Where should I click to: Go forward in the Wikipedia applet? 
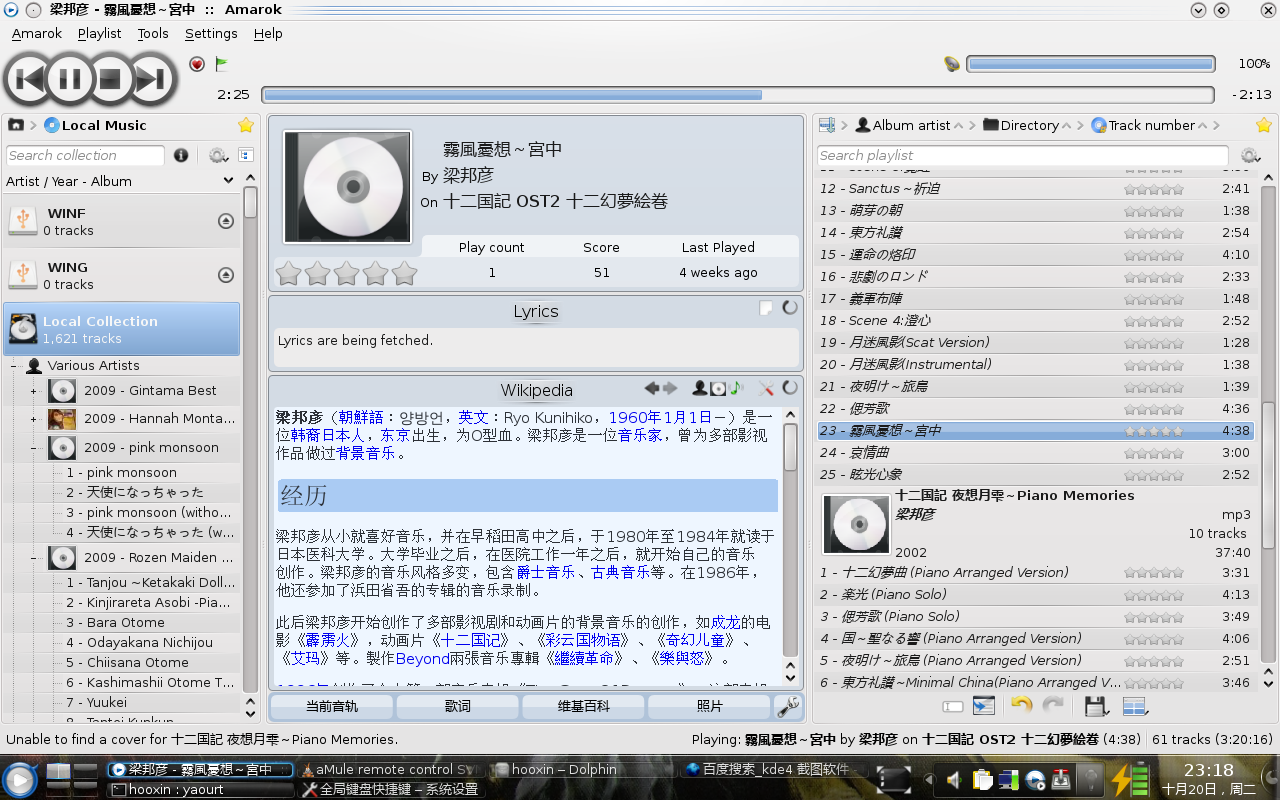[670, 388]
